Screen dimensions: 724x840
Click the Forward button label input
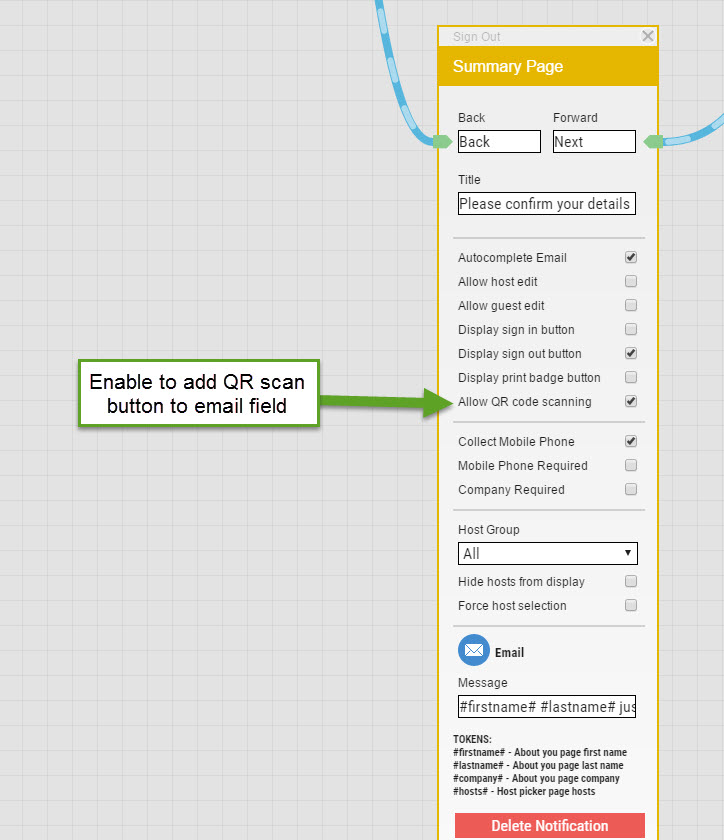(594, 142)
